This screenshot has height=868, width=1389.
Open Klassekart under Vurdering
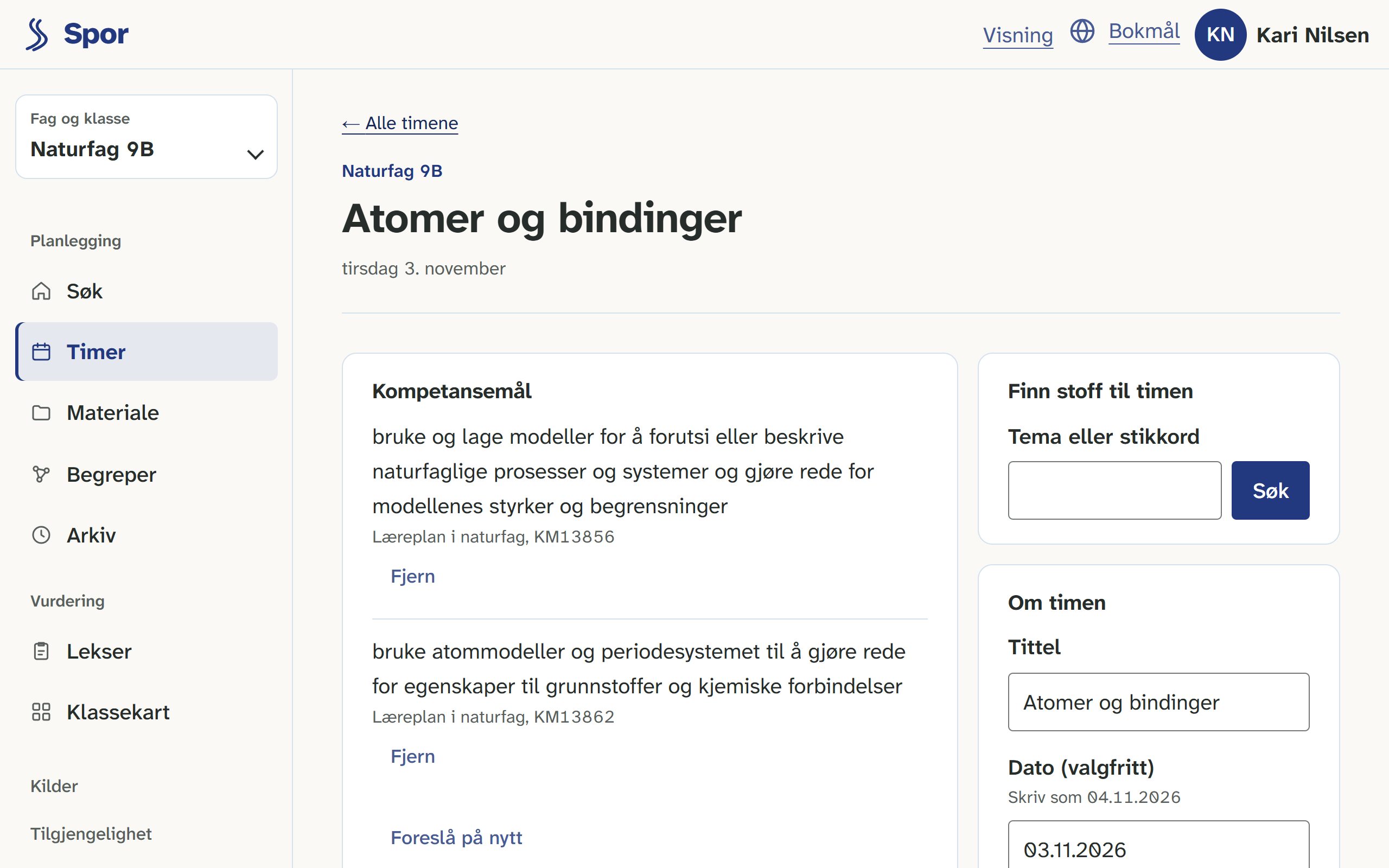[x=146, y=712]
